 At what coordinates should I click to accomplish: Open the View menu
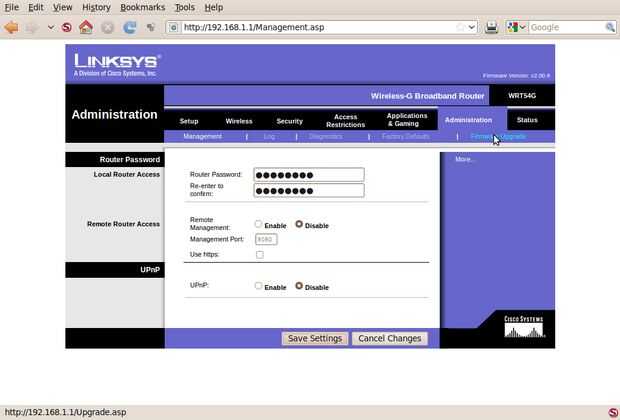62,7
